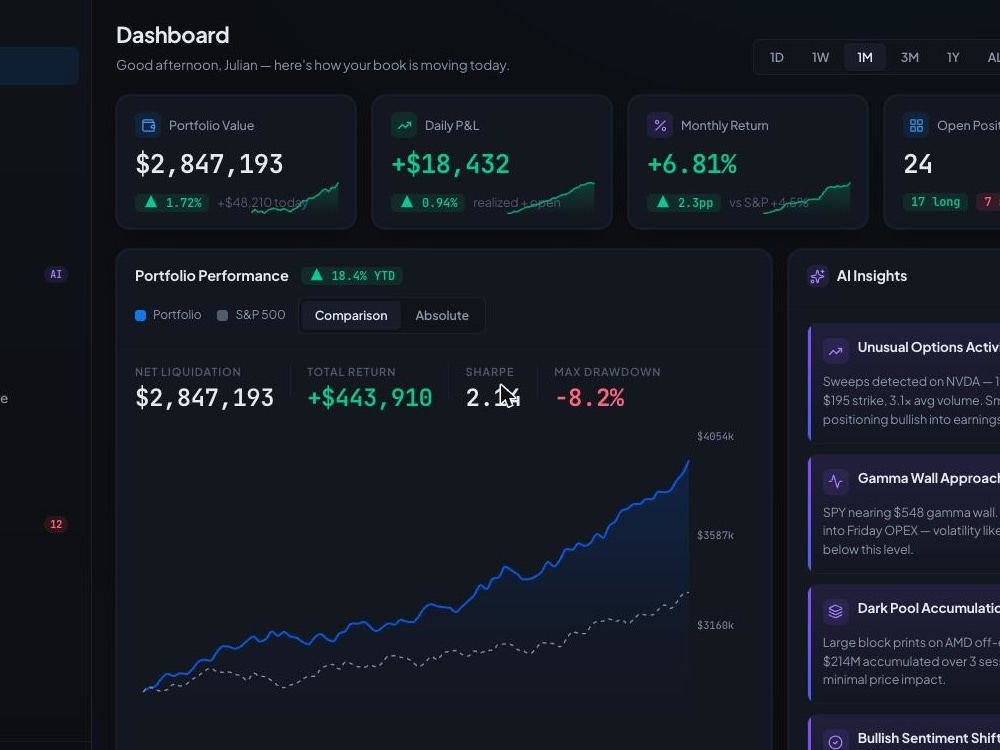This screenshot has height=750, width=1000.
Task: Open the Bullish Sentiment Shift insight
Action: coord(904,733)
